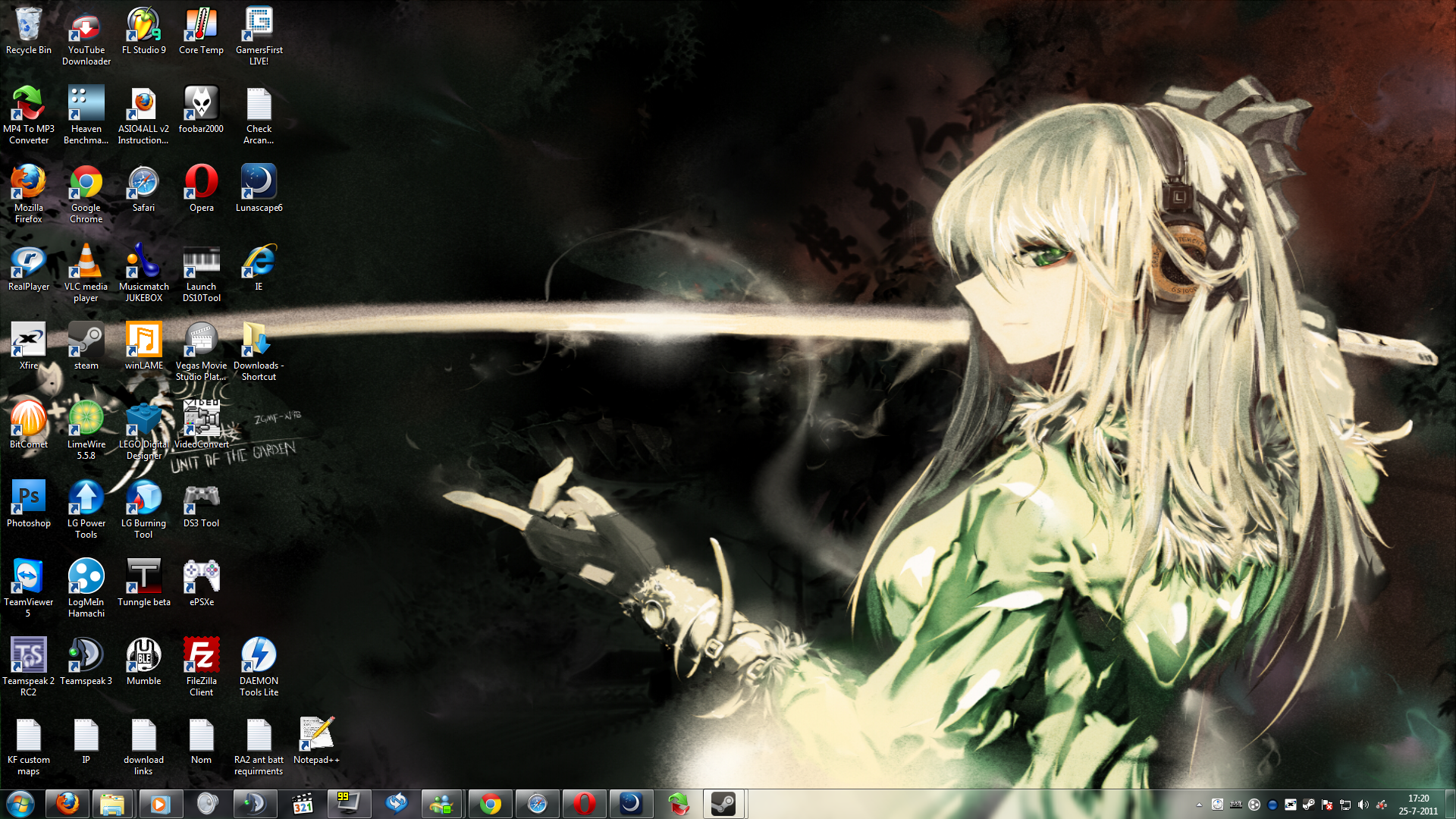Select the ePSXe emulator icon

coord(202,584)
